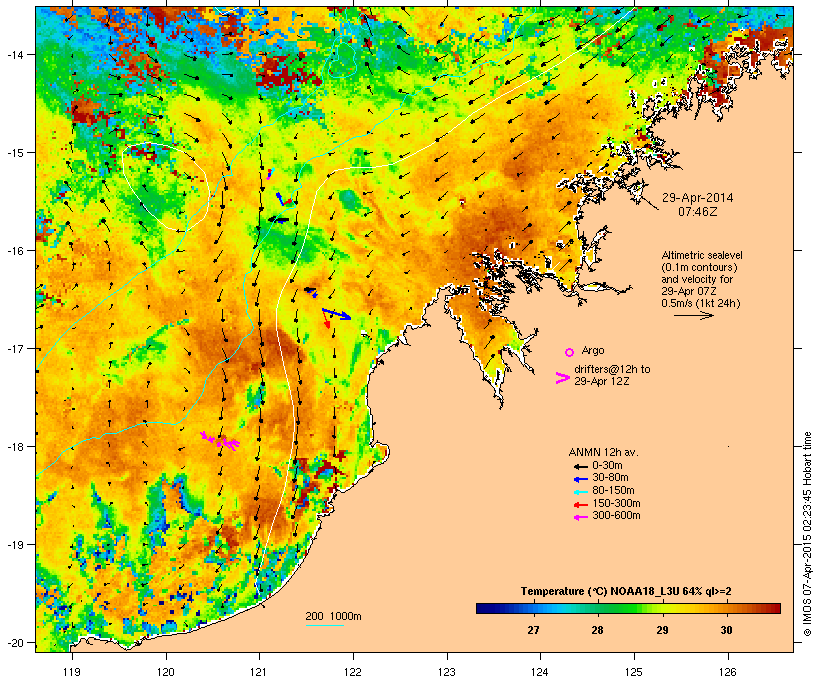This screenshot has width=820, height=680.
Task: Click the longitude axis label 122
Action: 353,672
